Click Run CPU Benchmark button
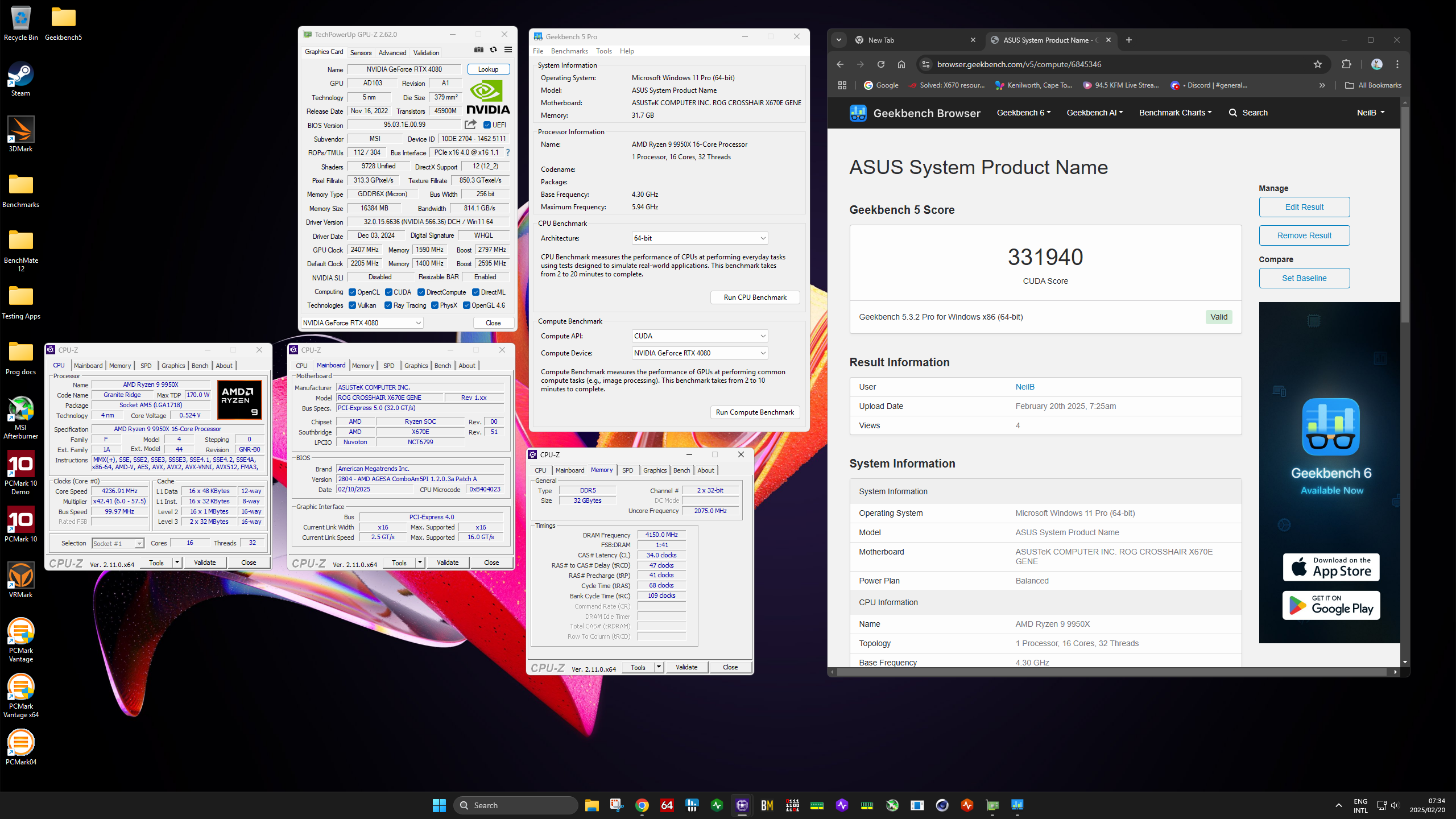This screenshot has height=819, width=1456. [x=755, y=297]
